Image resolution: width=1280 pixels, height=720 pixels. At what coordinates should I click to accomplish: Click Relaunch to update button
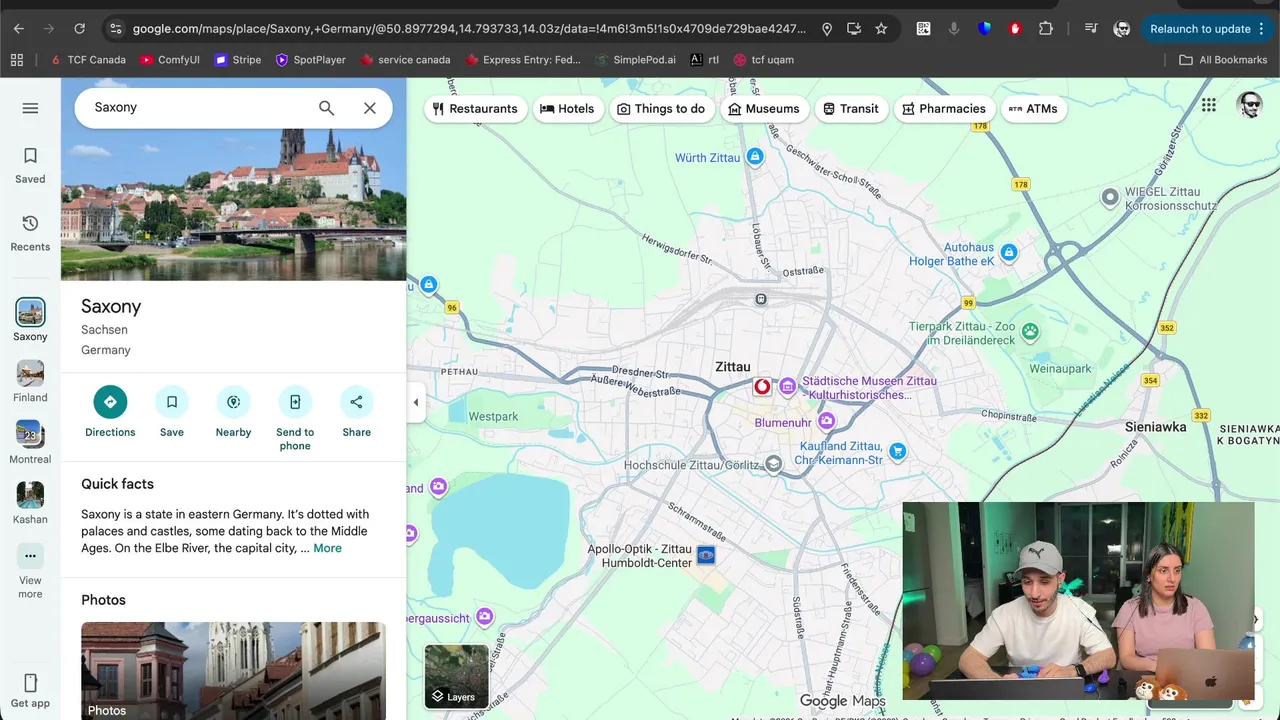(1207, 29)
